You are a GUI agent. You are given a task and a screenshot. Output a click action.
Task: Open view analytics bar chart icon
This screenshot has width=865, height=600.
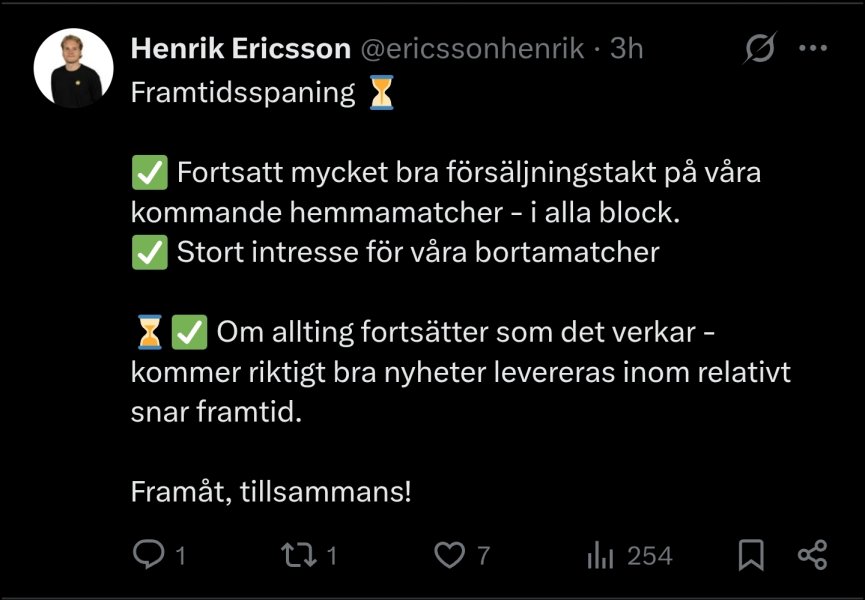tap(600, 555)
